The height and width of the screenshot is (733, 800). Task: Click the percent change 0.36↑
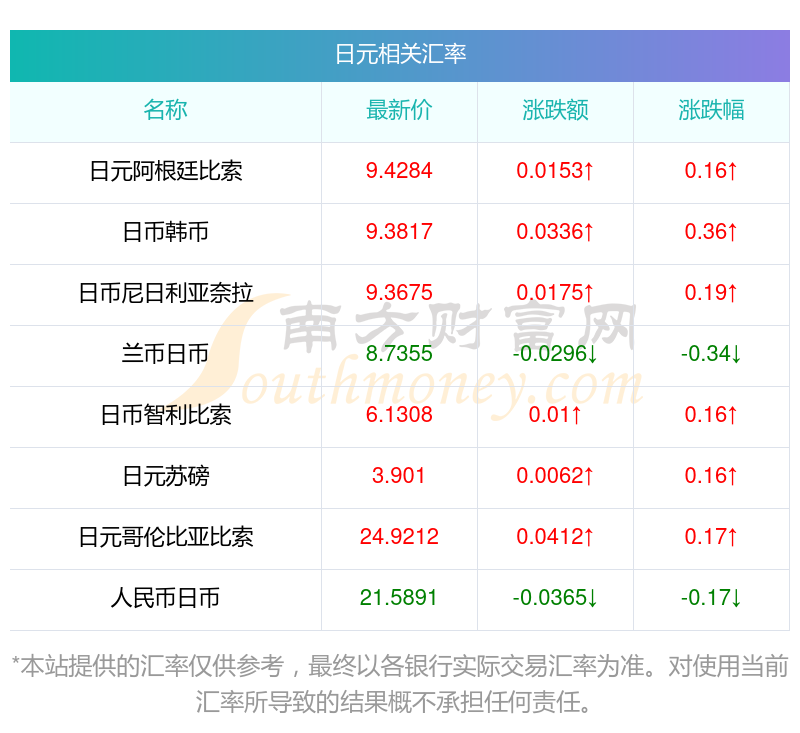[x=711, y=232]
